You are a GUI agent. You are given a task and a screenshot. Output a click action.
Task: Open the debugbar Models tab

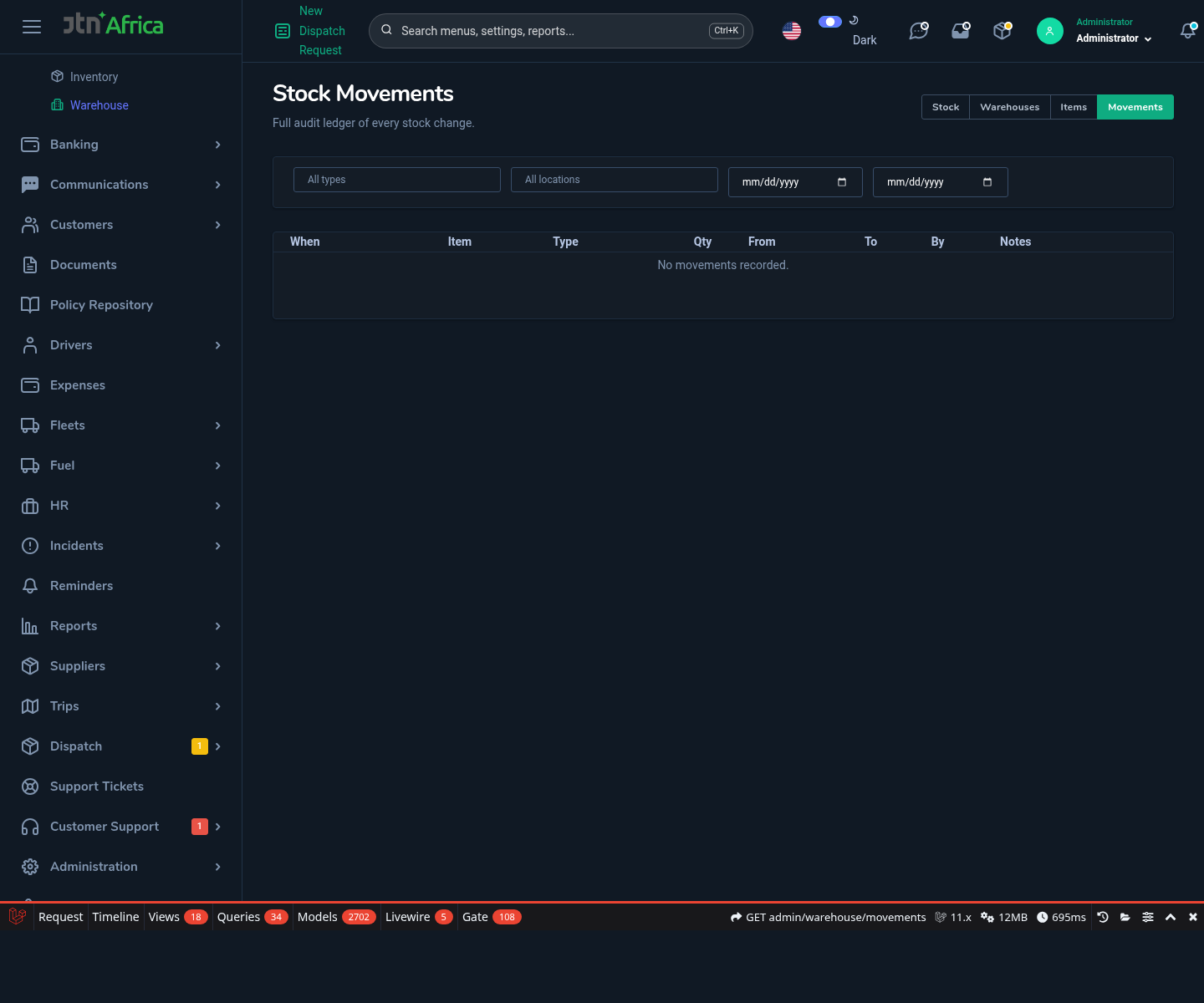click(x=337, y=917)
